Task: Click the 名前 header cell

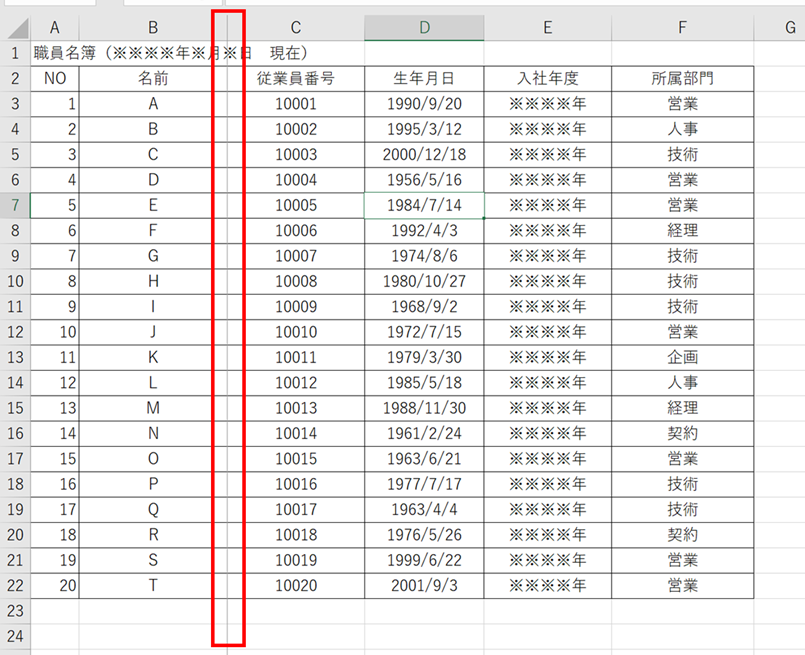Action: point(152,78)
